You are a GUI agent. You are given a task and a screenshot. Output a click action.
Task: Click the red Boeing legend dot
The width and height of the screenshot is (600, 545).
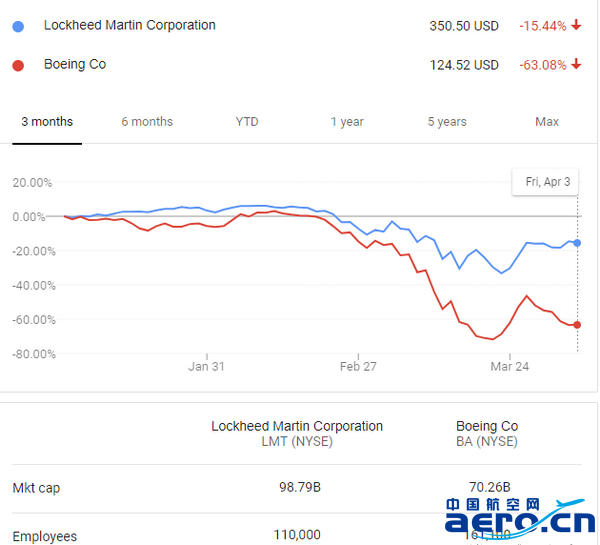coord(18,65)
